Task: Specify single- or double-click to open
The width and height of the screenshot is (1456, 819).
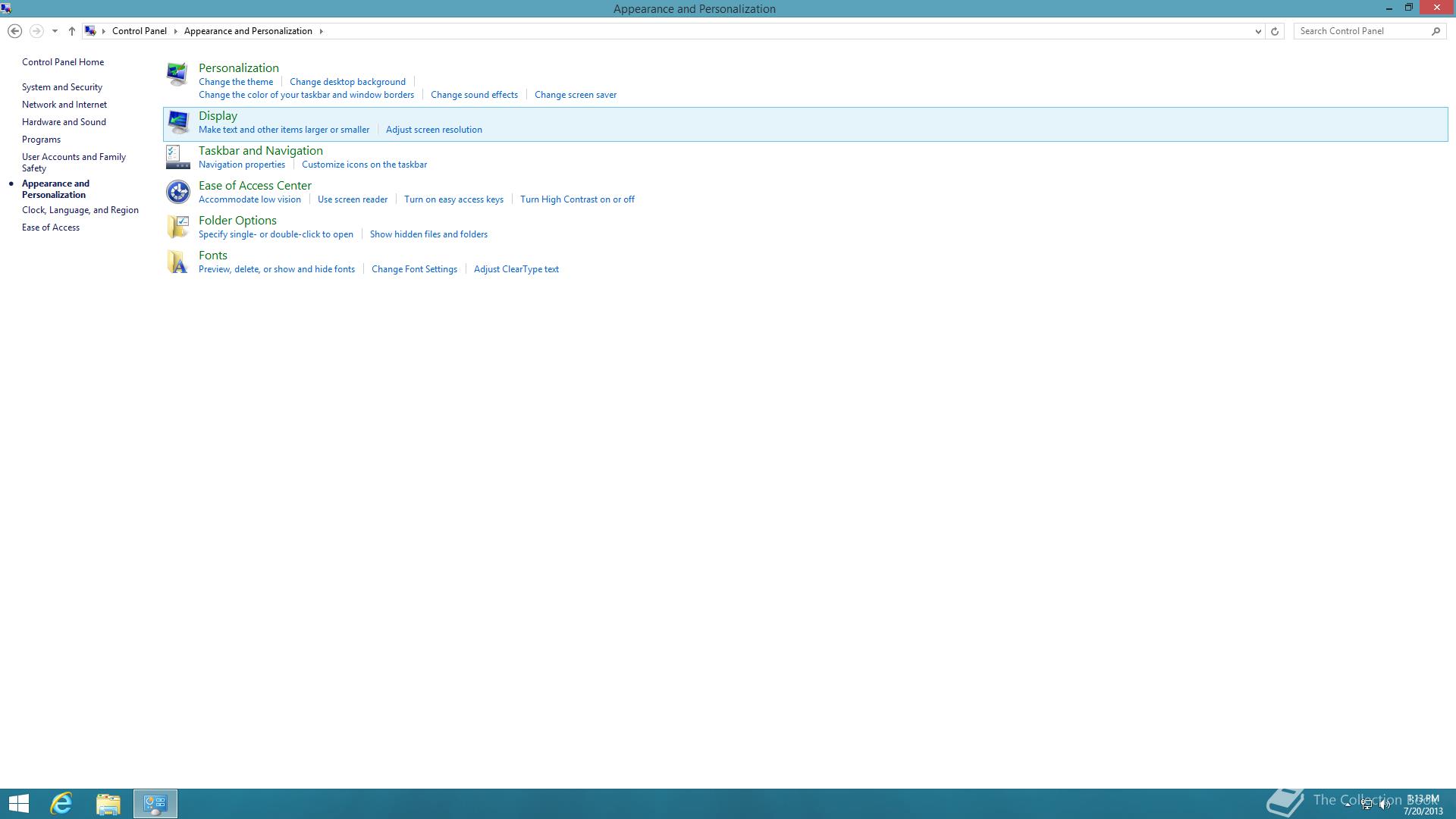Action: tap(276, 234)
